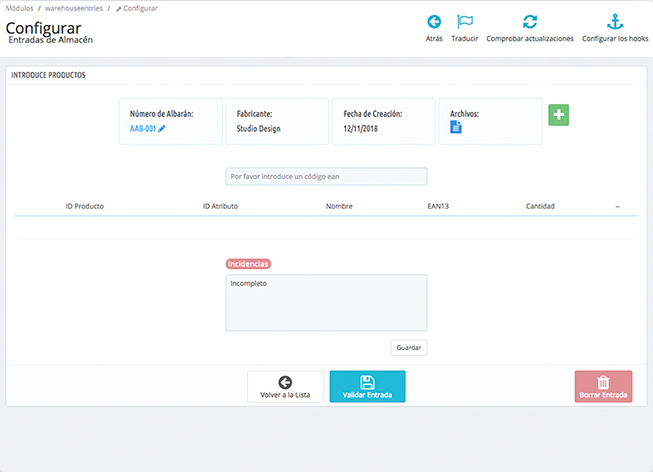Click the Incidencias text area
This screenshot has height=472, width=653.
coord(326,303)
